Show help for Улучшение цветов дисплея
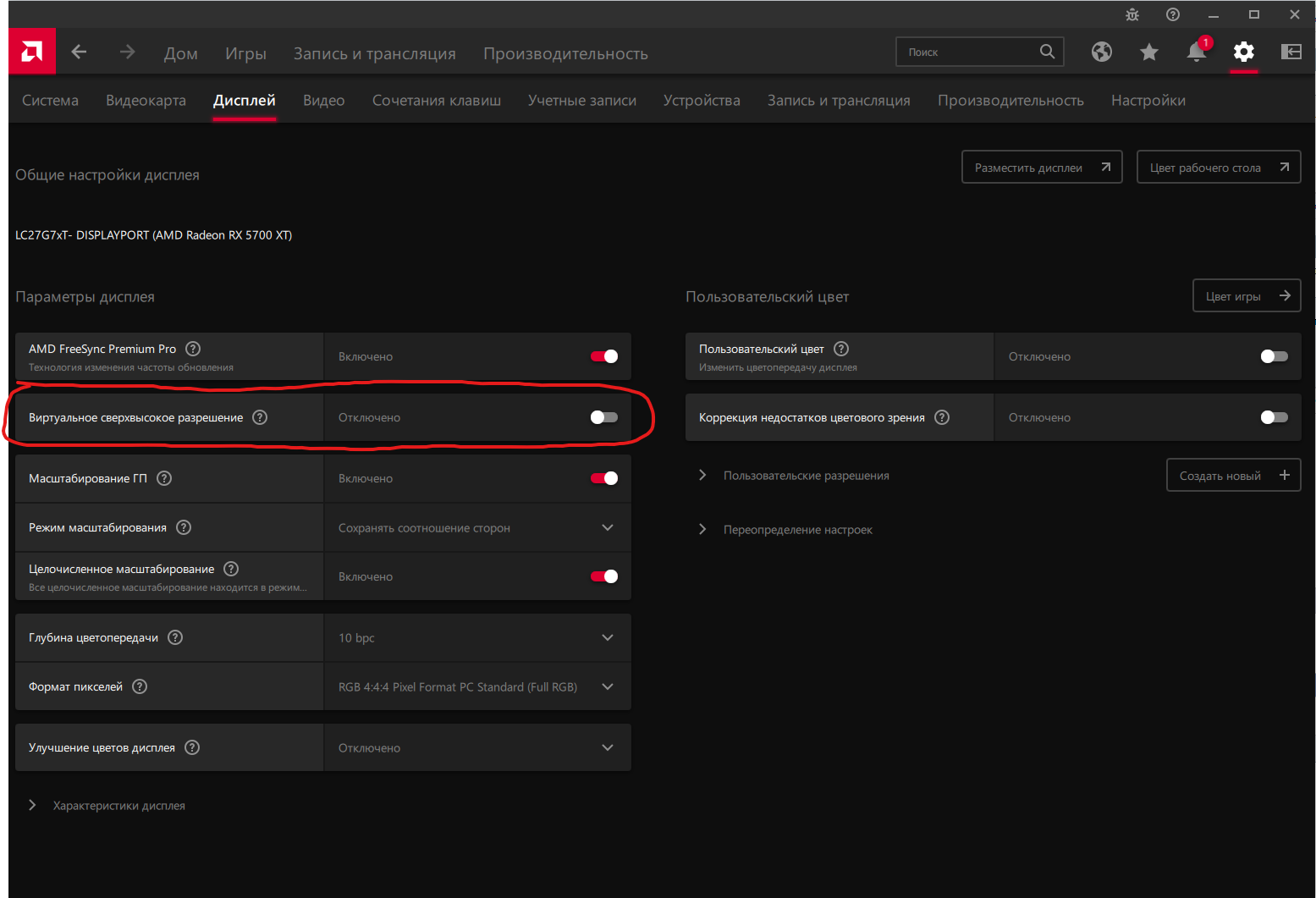Viewport: 1316px width, 898px height. 192,747
